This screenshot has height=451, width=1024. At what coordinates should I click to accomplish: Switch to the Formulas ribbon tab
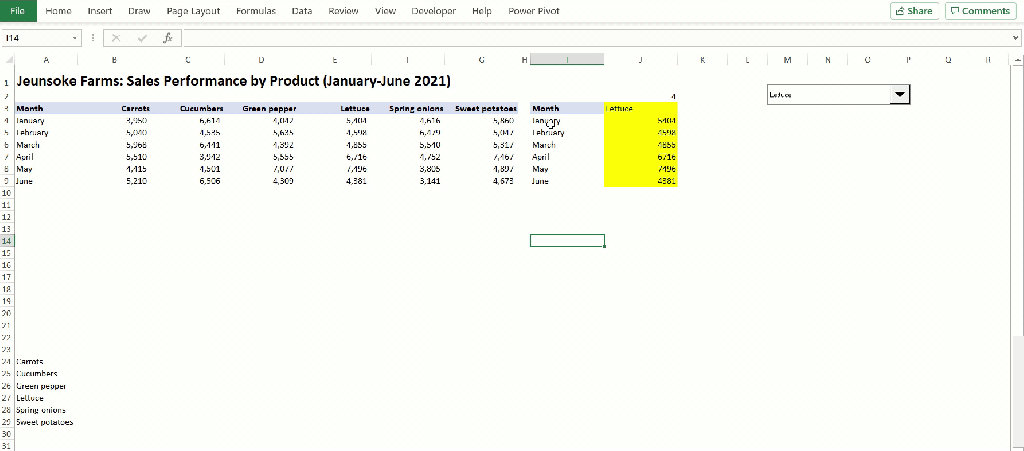(x=256, y=11)
